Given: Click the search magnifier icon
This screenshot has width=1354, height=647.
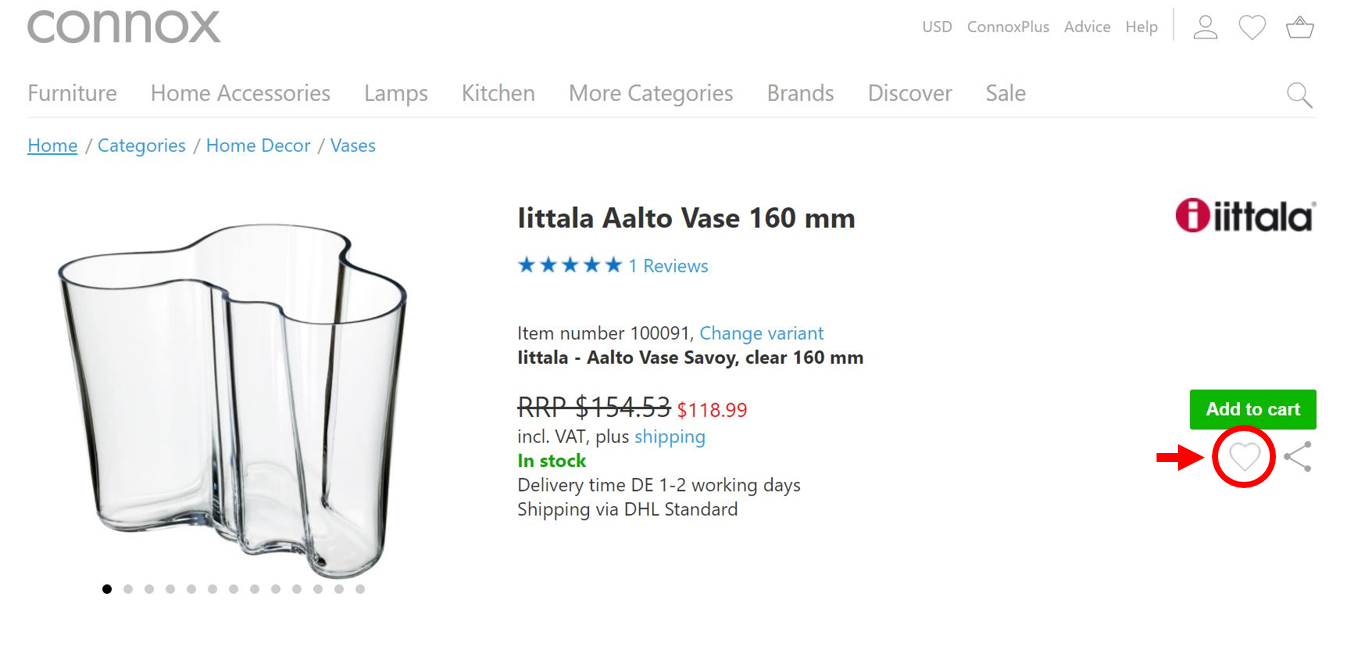Looking at the screenshot, I should 1299,95.
